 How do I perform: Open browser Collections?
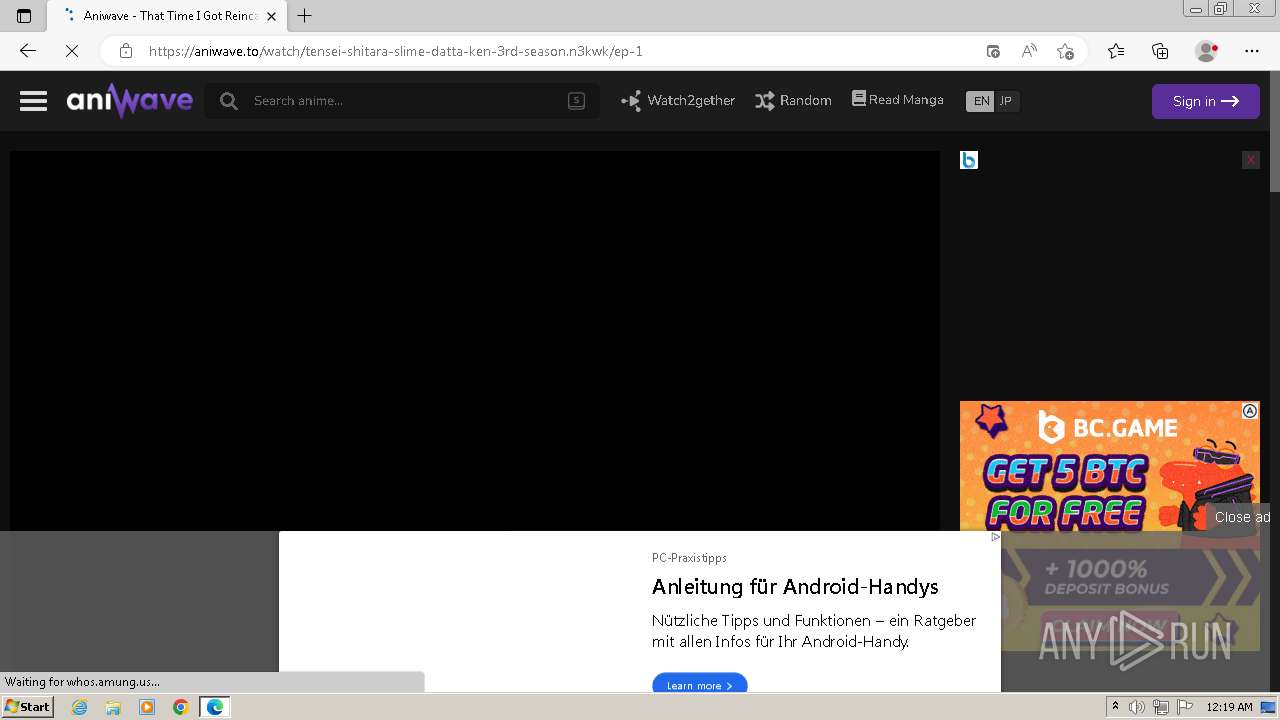click(x=1160, y=51)
